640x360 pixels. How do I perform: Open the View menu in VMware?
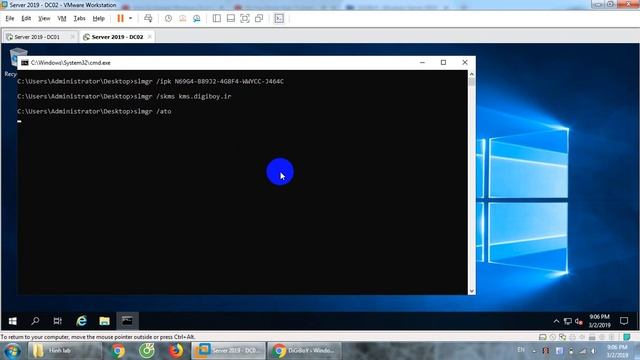coord(44,18)
